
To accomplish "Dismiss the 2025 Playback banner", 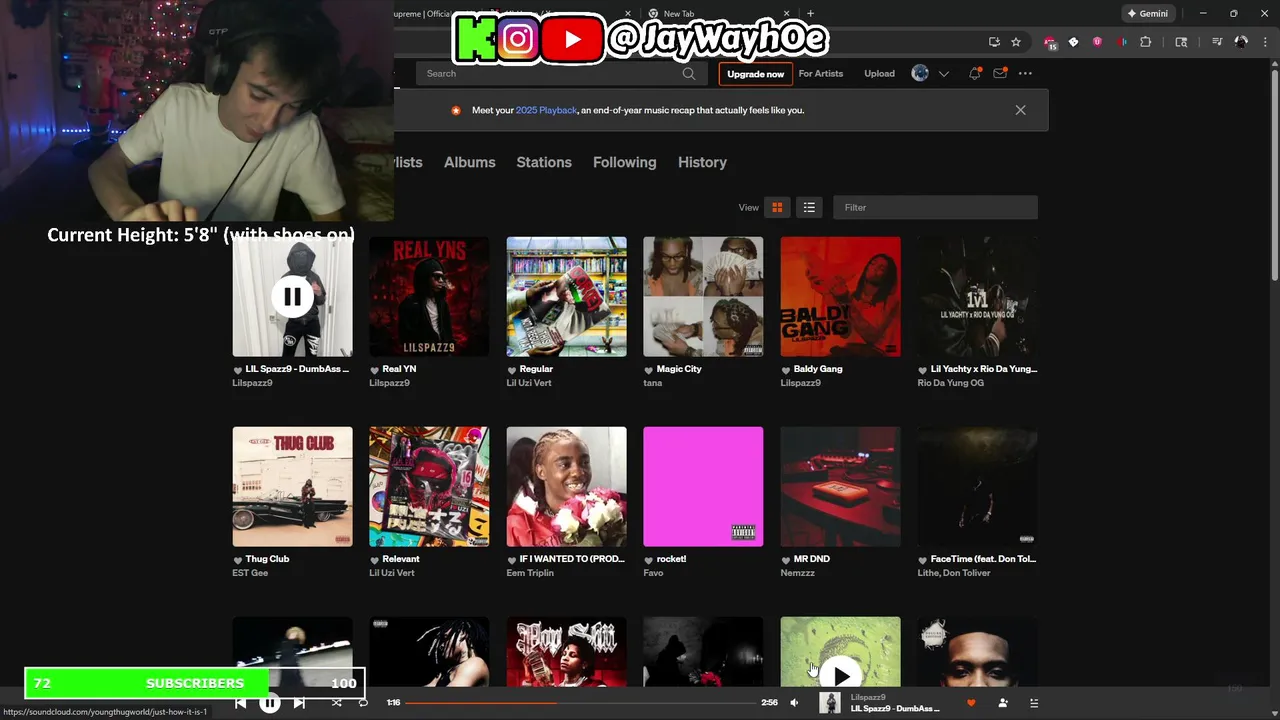I will tap(1020, 110).
